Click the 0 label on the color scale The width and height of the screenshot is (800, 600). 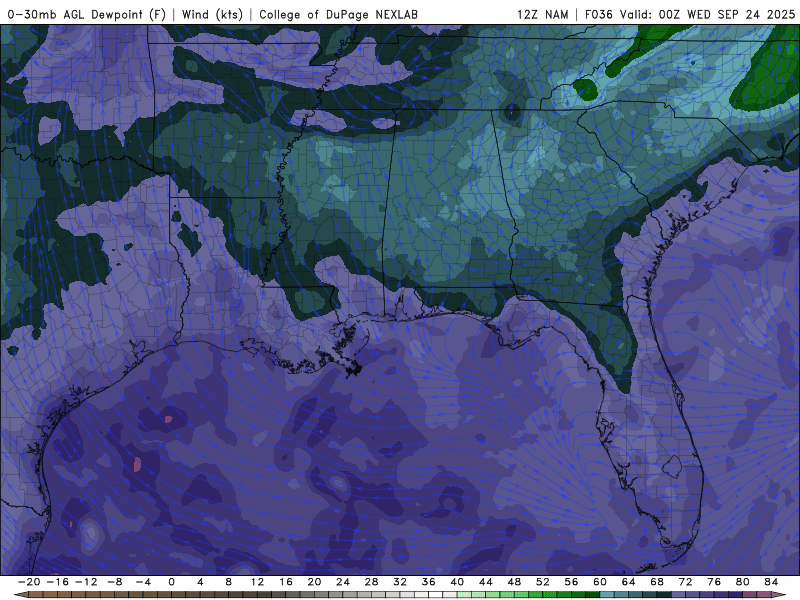point(171,582)
